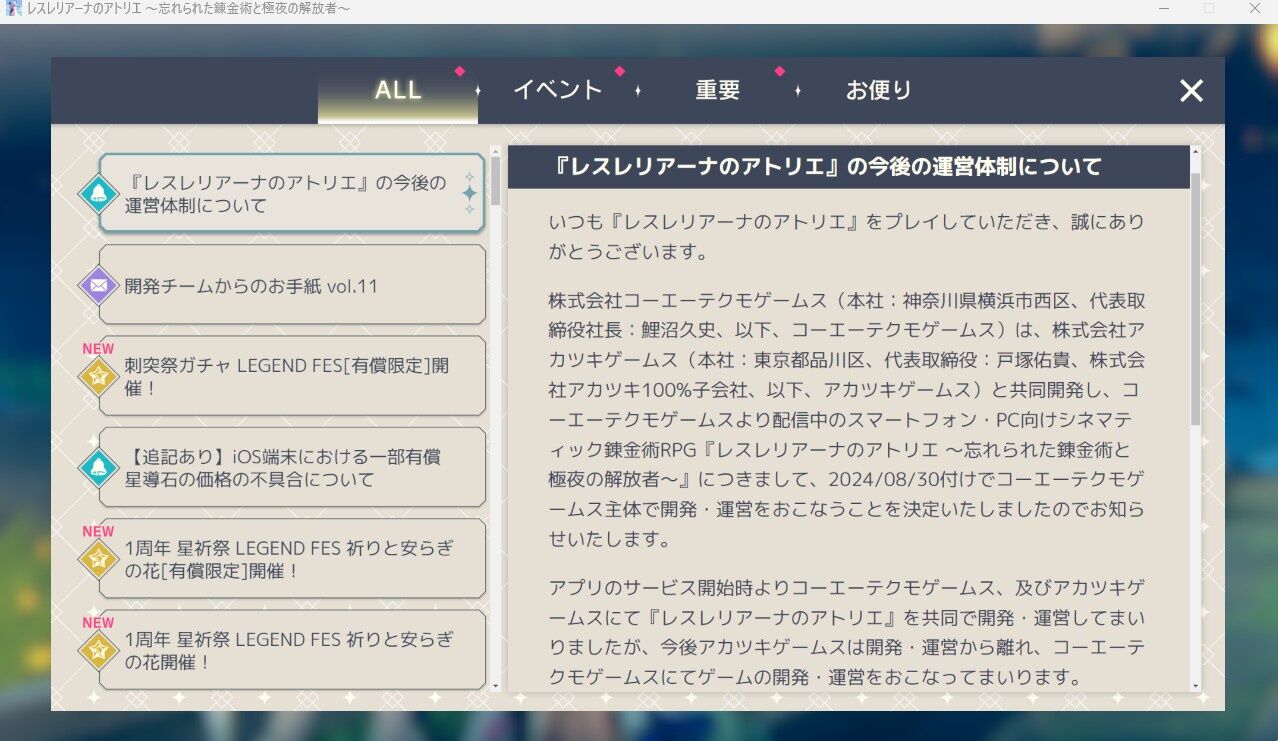The width and height of the screenshot is (1278, 741).
Task: Click the article scroll up arrow
Action: pyautogui.click(x=1195, y=152)
